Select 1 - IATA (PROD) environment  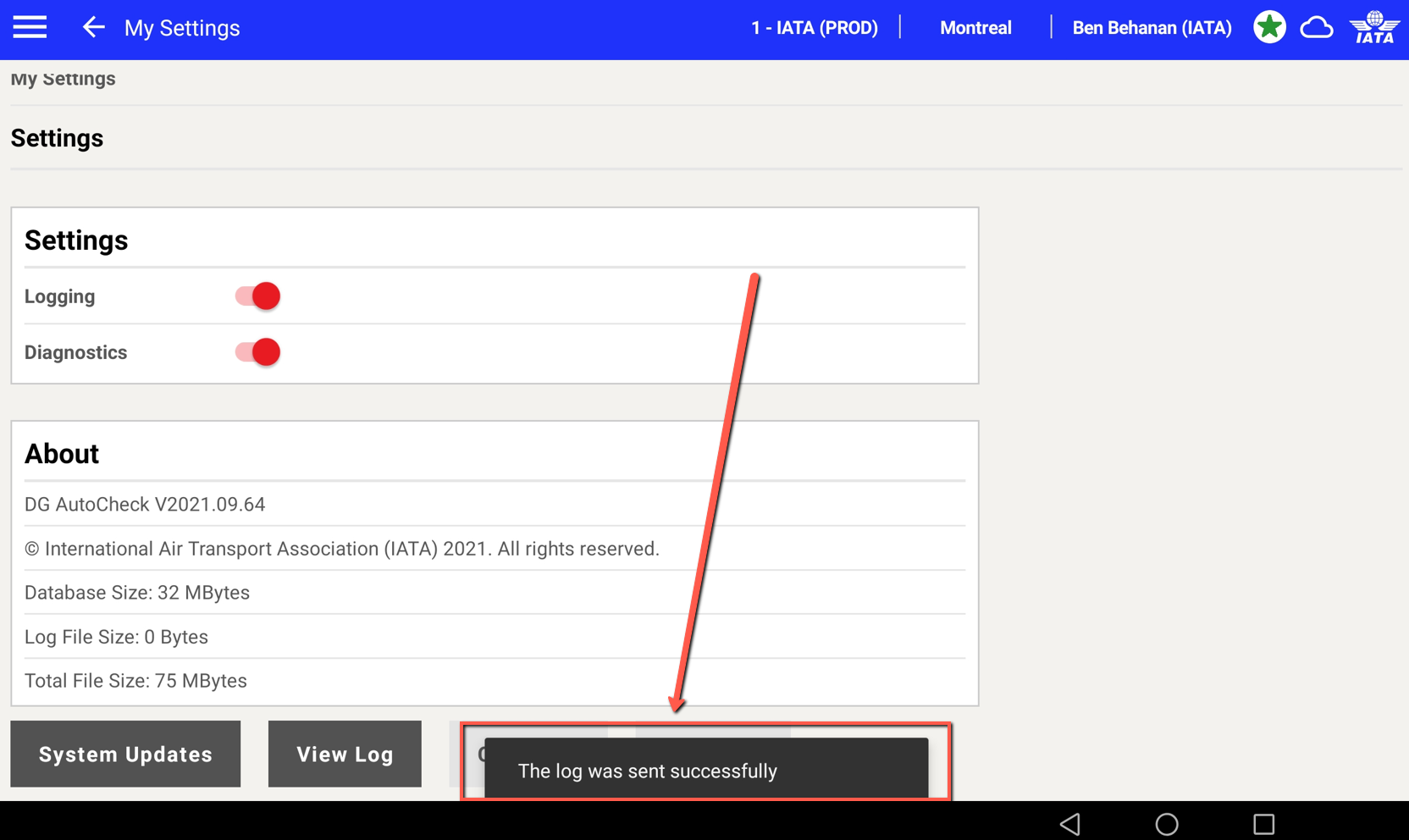pyautogui.click(x=815, y=28)
